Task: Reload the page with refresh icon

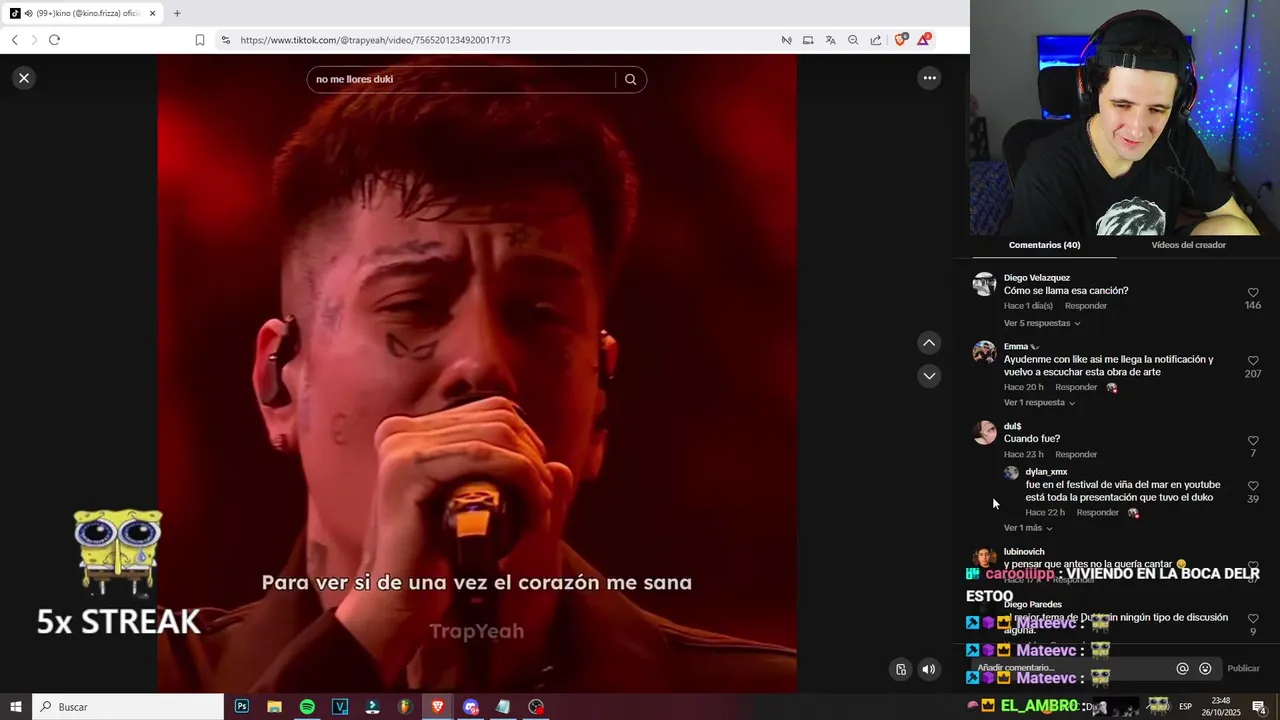Action: pos(54,40)
